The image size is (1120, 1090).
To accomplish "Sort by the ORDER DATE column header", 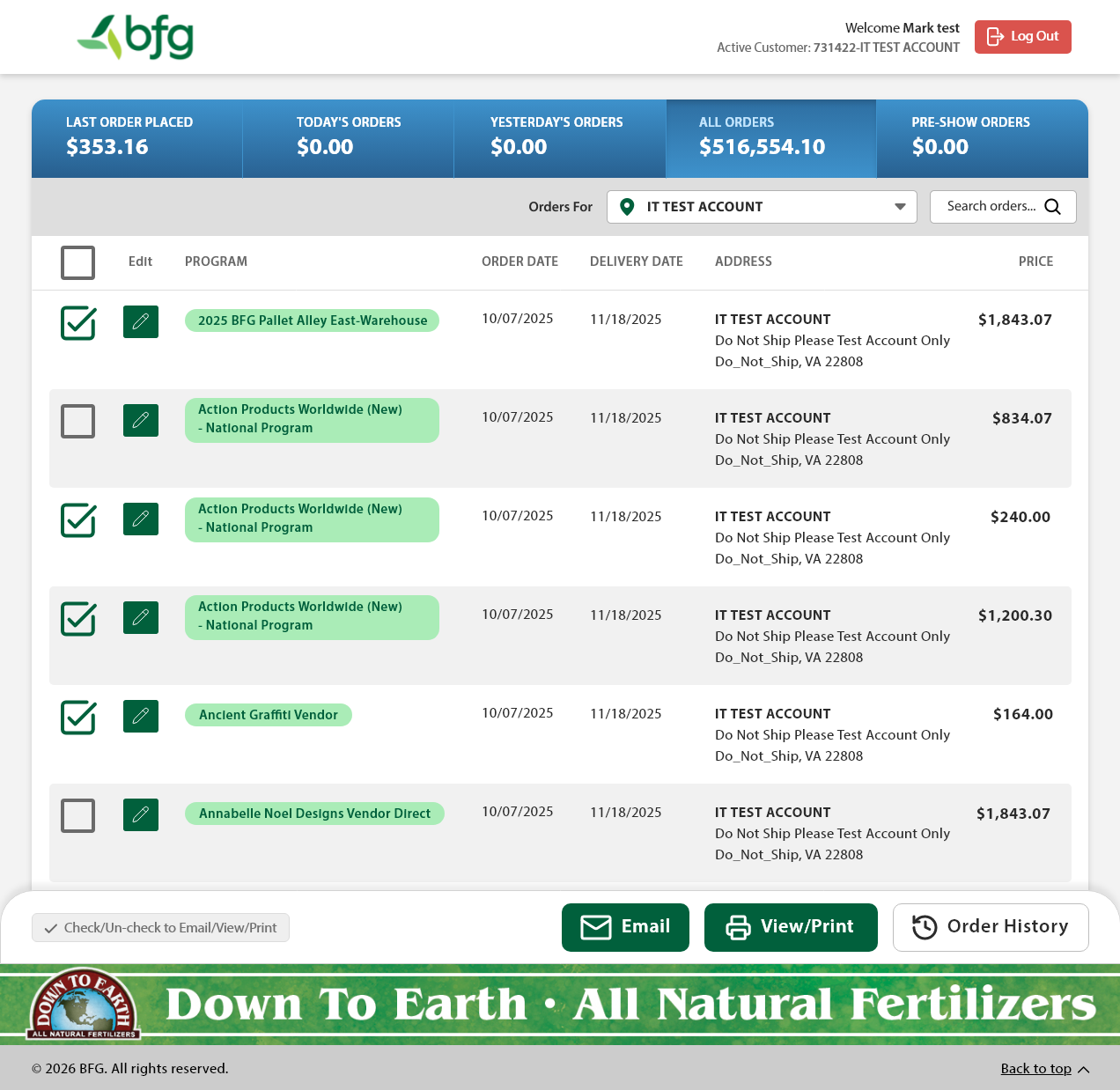I will [x=519, y=261].
